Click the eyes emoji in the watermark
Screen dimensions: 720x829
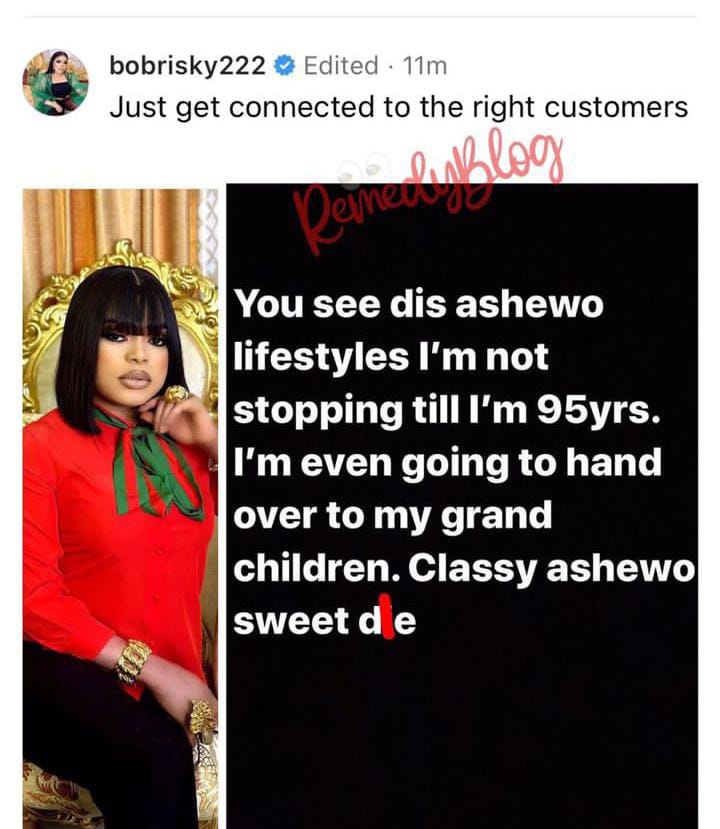(x=363, y=169)
